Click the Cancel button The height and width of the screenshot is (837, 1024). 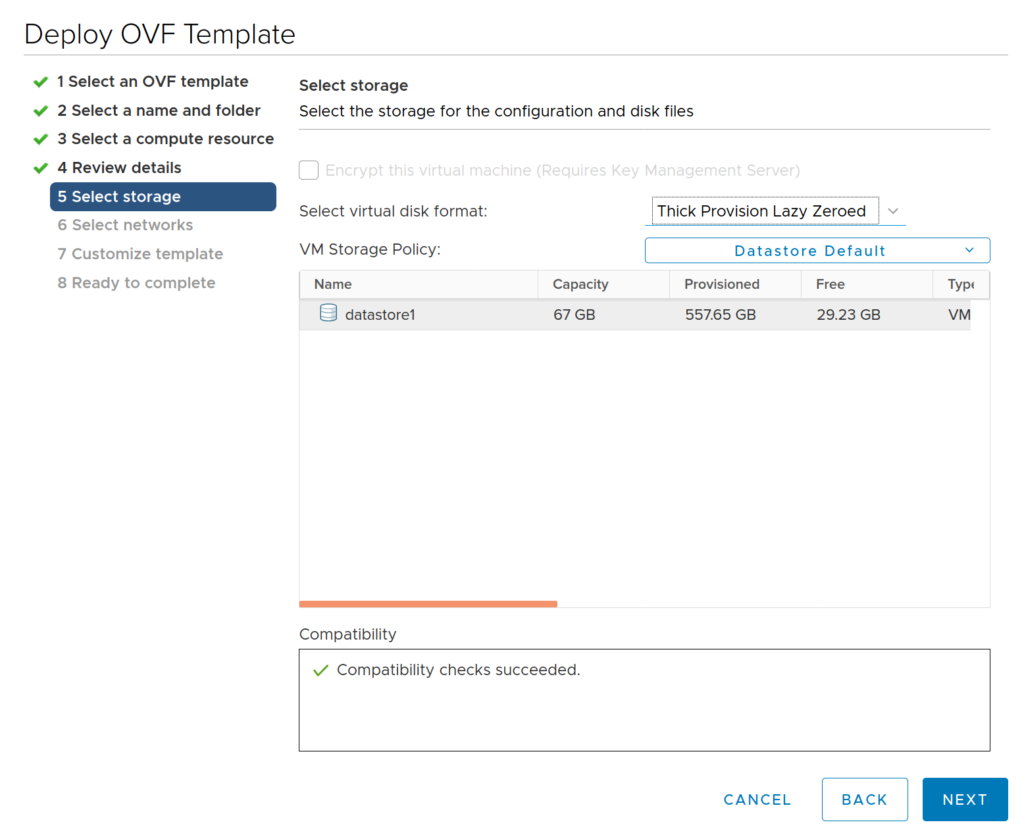757,800
